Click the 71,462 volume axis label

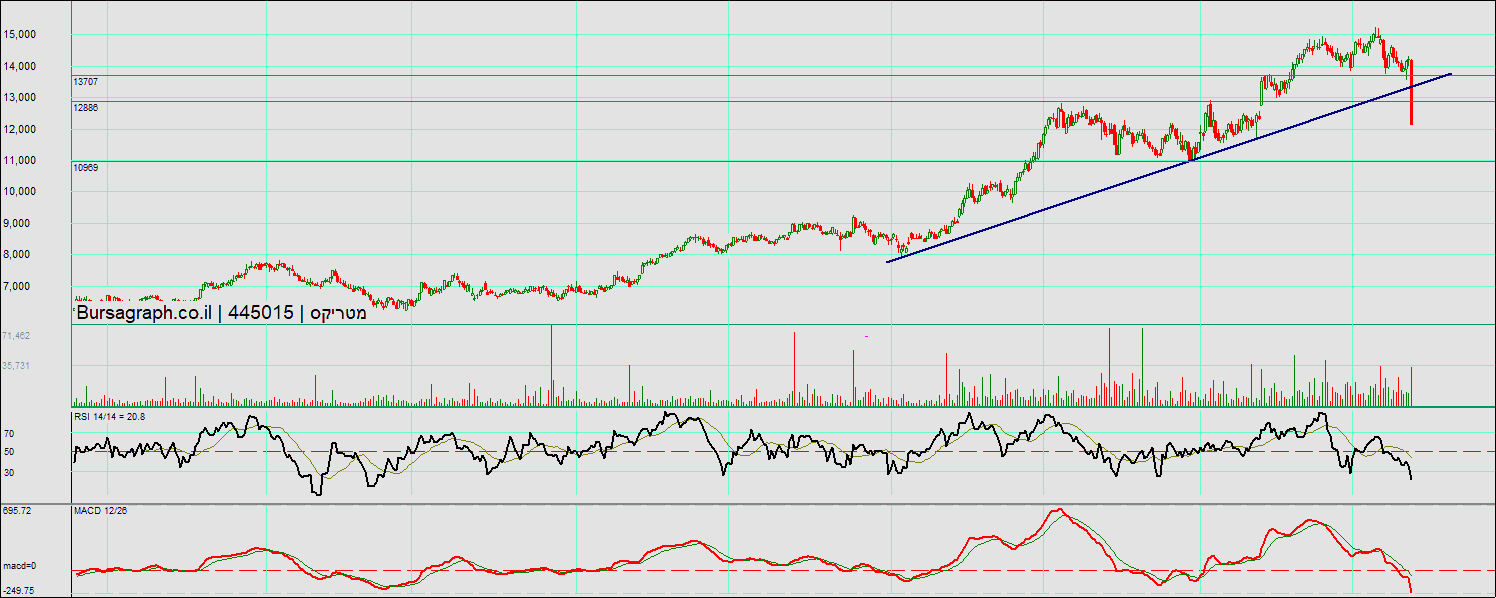(16, 336)
